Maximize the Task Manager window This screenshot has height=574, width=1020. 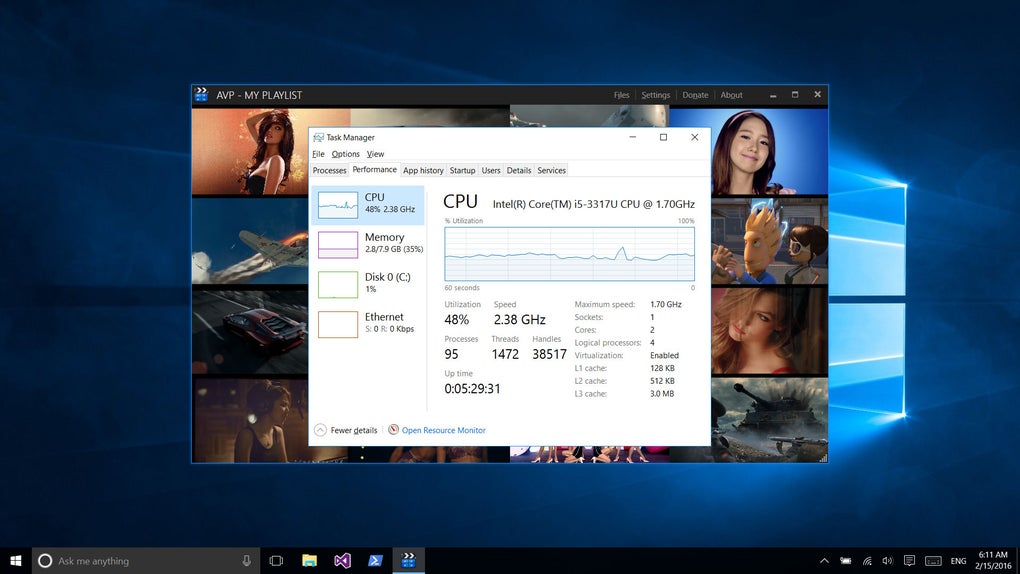point(664,137)
